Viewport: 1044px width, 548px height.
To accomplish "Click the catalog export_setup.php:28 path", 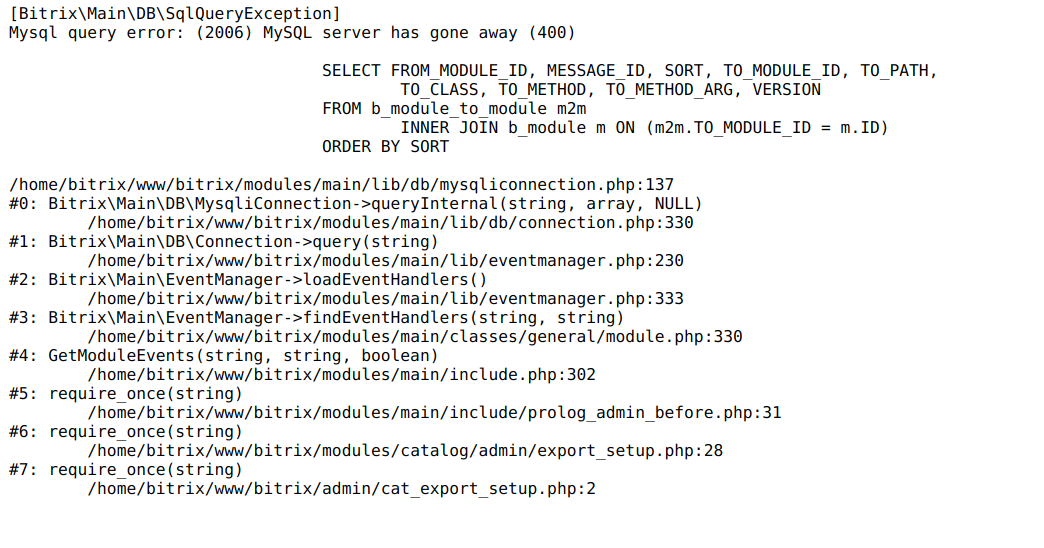I will point(405,451).
